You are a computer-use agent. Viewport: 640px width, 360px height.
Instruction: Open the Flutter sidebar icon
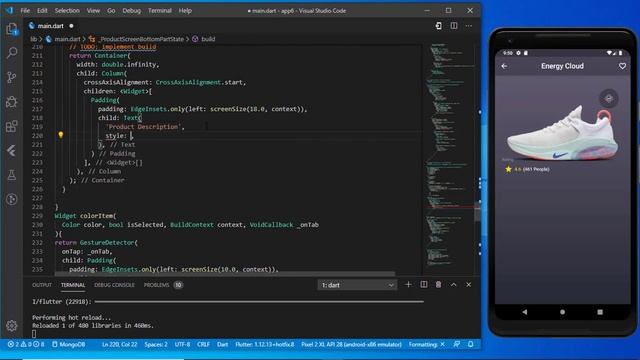[x=12, y=151]
